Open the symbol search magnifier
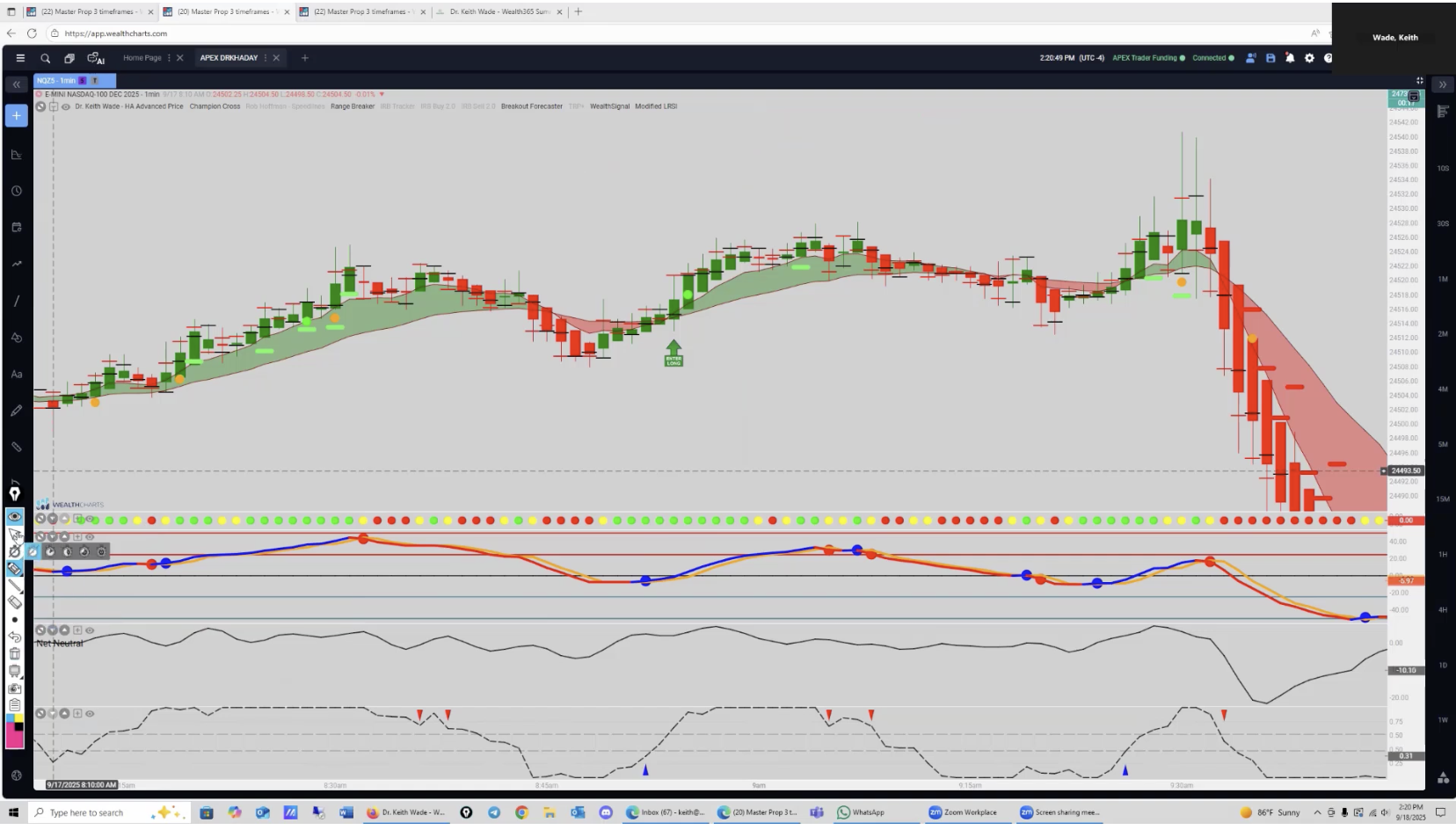 pos(45,58)
